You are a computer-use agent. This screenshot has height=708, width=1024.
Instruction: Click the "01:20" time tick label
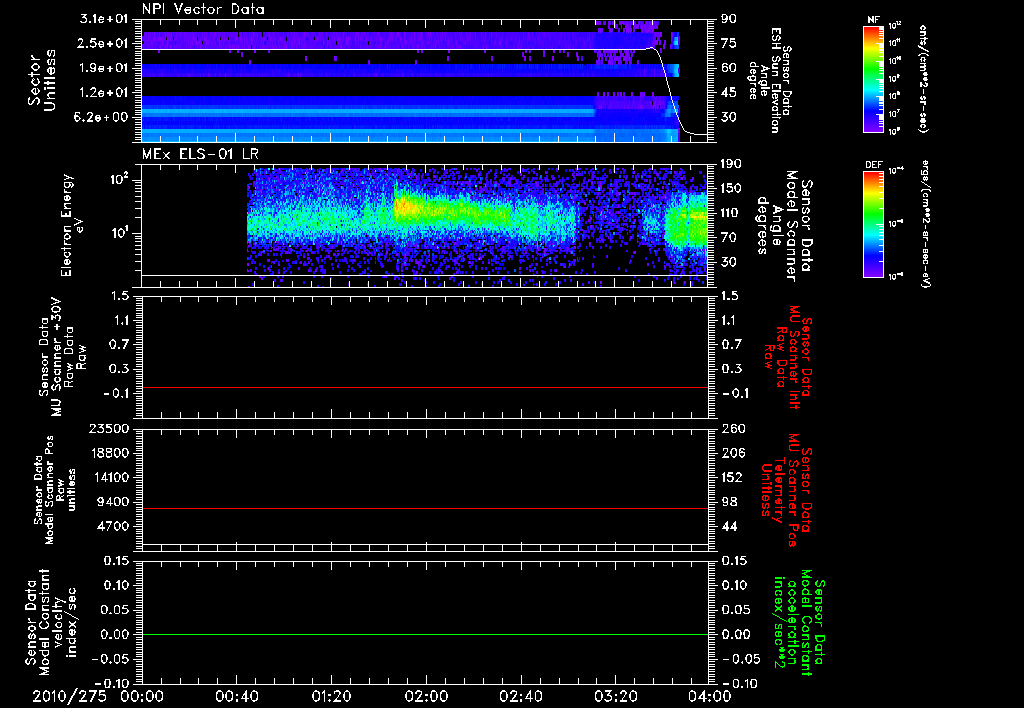pyautogui.click(x=331, y=696)
